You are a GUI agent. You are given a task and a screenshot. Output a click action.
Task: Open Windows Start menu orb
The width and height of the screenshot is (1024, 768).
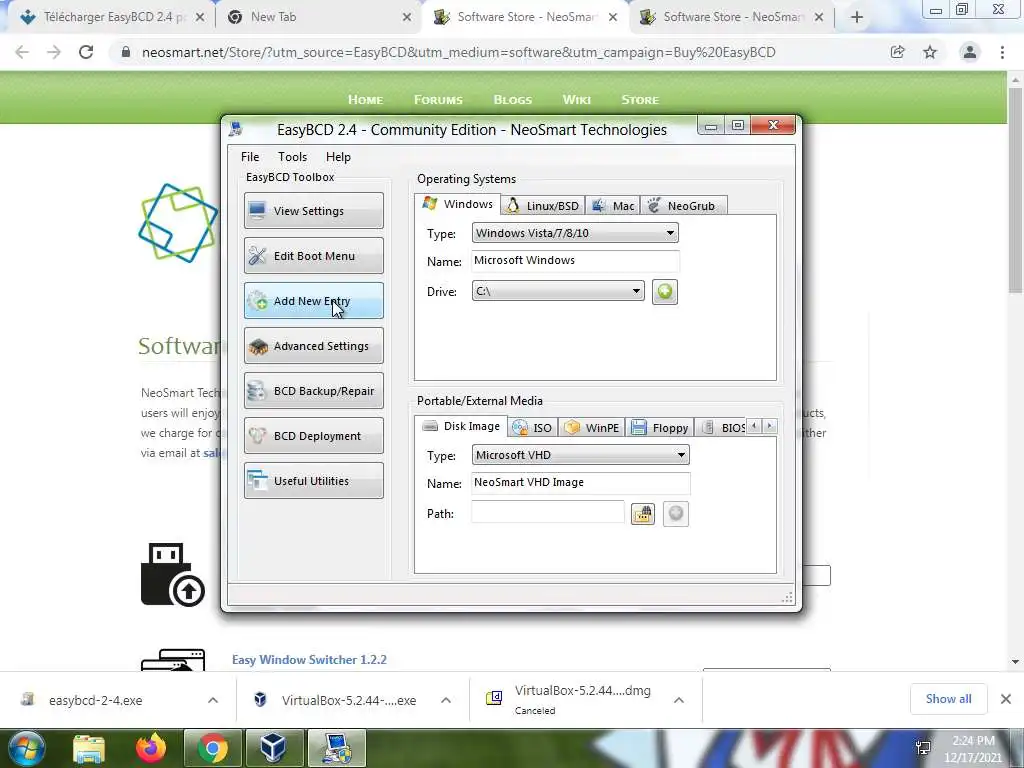(26, 748)
